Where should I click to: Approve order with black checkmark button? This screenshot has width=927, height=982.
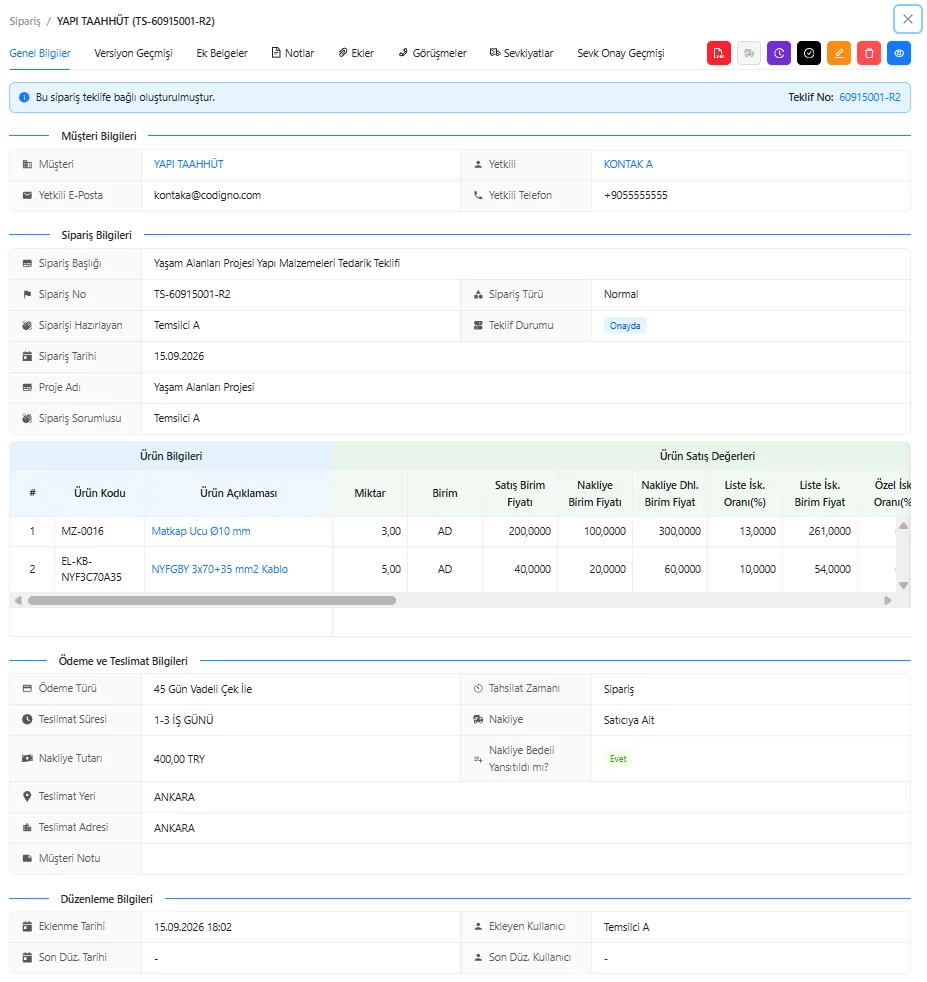coord(809,53)
